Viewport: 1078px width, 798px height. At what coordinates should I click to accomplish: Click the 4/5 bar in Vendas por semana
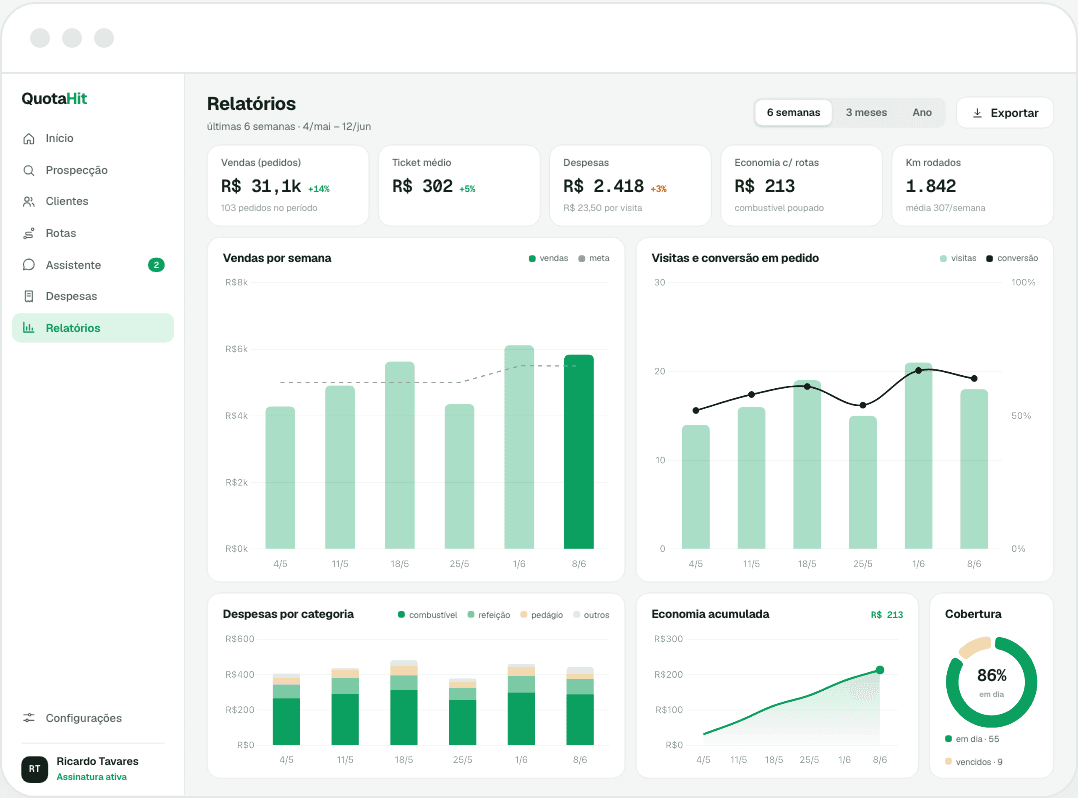(280, 478)
